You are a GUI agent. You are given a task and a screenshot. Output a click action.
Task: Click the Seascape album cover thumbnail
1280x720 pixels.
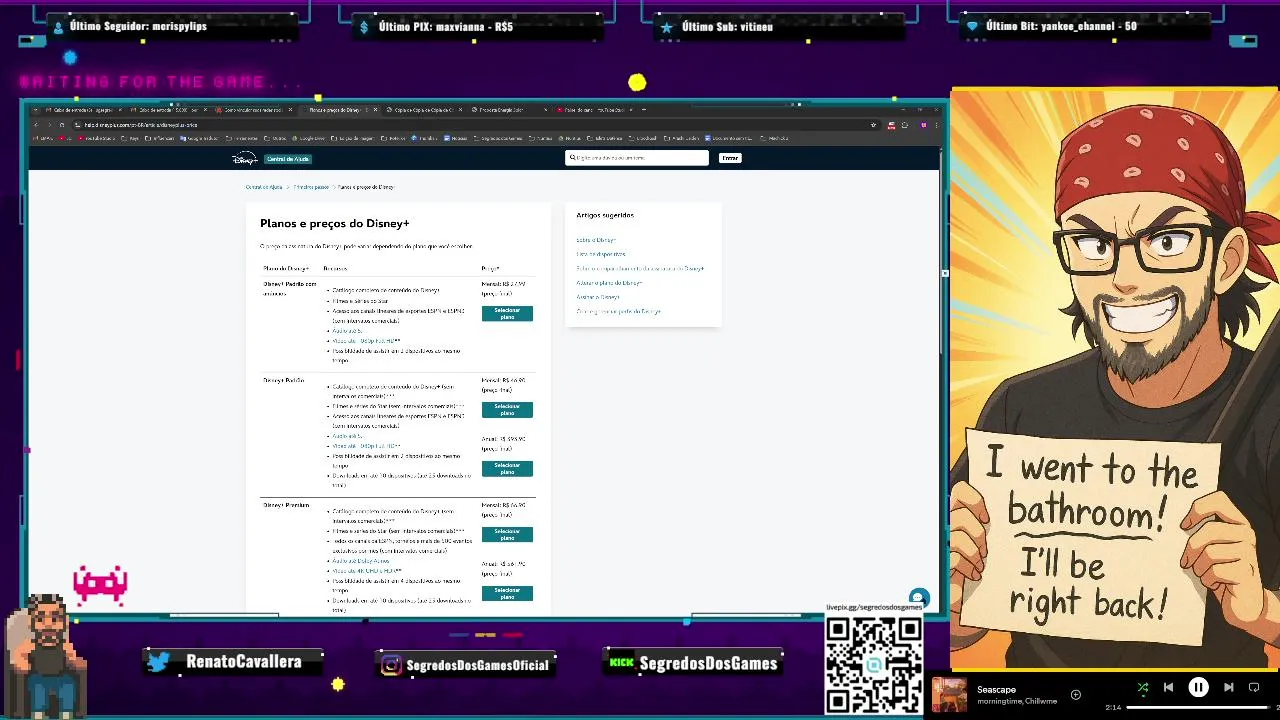click(x=950, y=695)
